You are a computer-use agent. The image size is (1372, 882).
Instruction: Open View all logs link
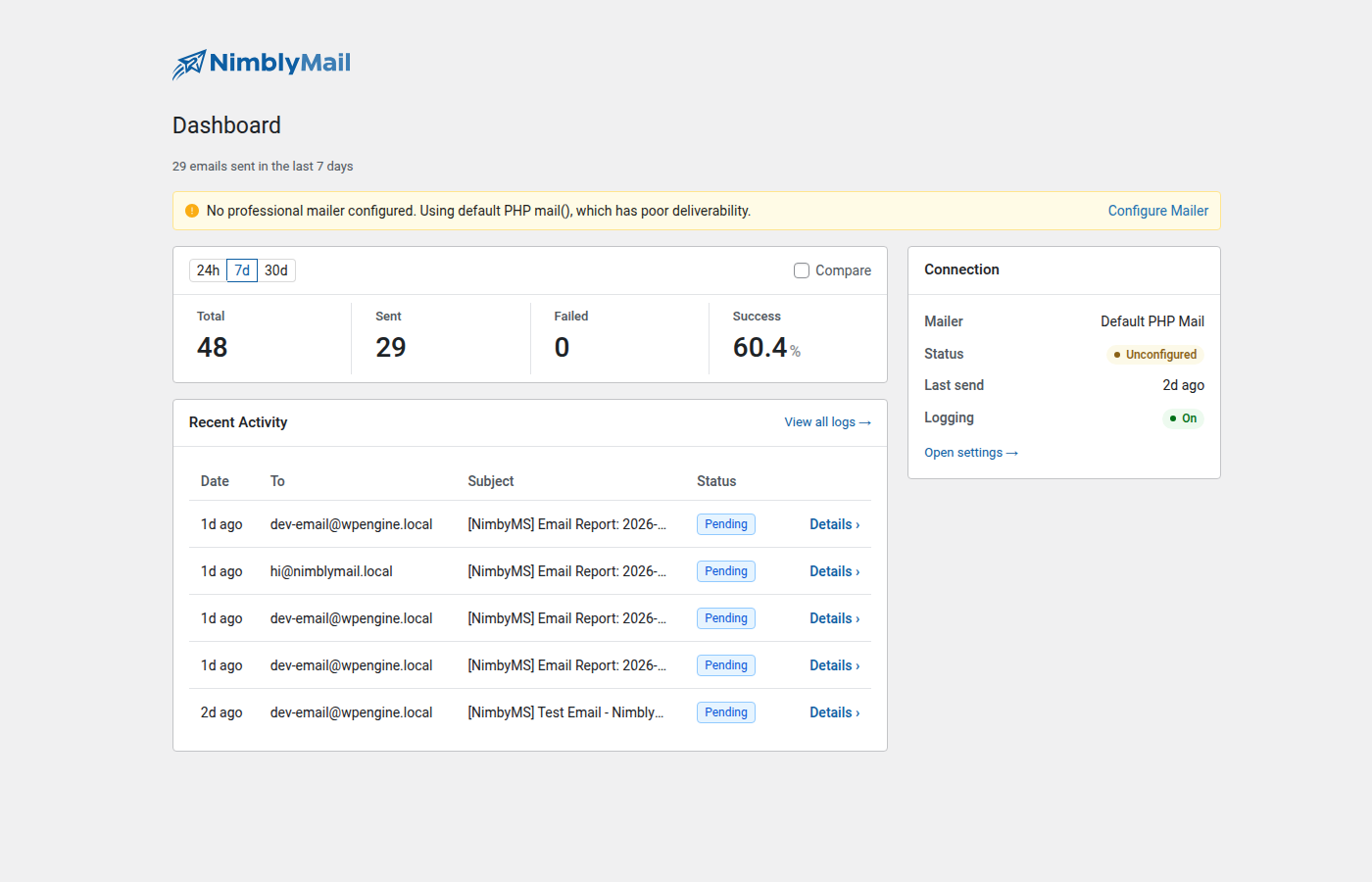pos(827,422)
